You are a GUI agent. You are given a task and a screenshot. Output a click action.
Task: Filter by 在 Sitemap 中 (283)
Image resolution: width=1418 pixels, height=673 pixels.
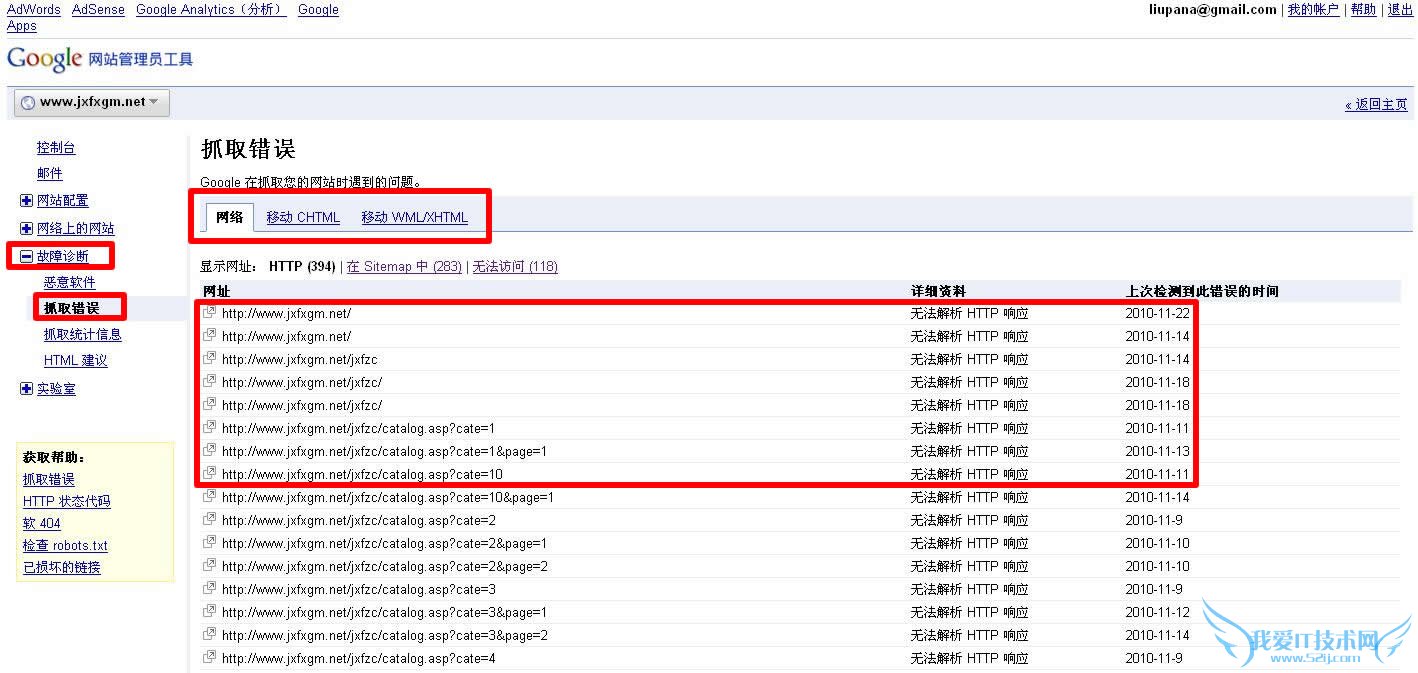point(404,267)
